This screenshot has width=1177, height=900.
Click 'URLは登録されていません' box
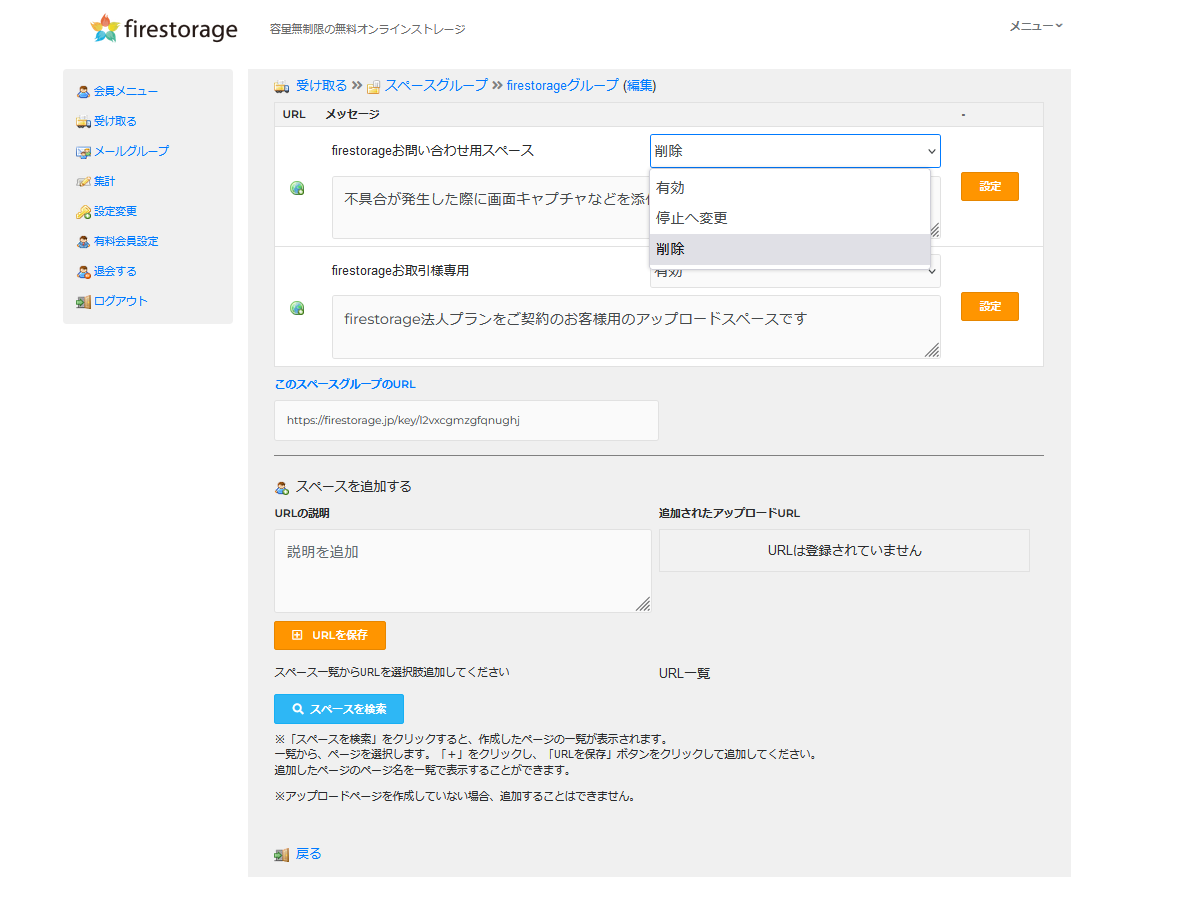(x=844, y=551)
